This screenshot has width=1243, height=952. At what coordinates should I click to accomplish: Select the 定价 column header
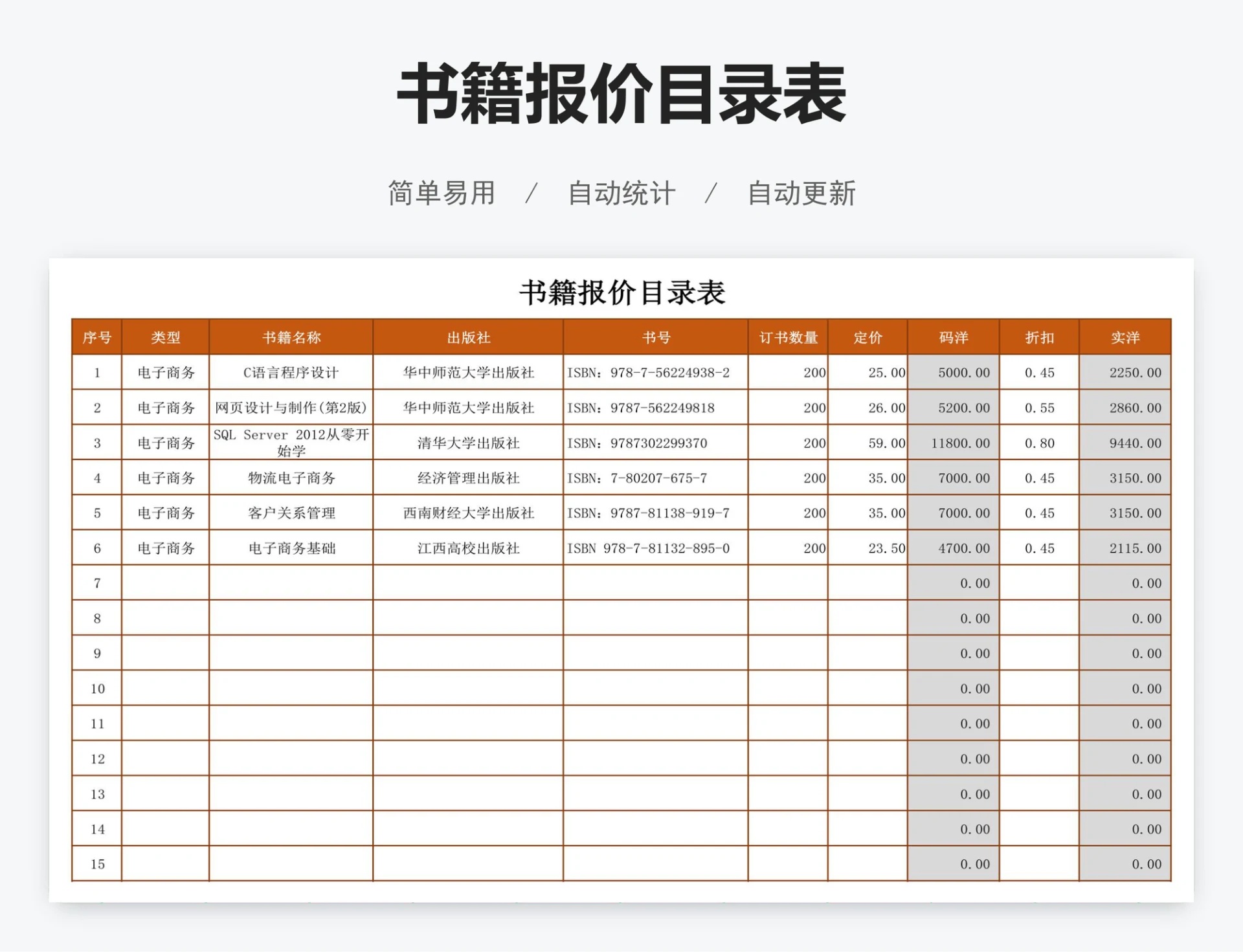[x=868, y=337]
